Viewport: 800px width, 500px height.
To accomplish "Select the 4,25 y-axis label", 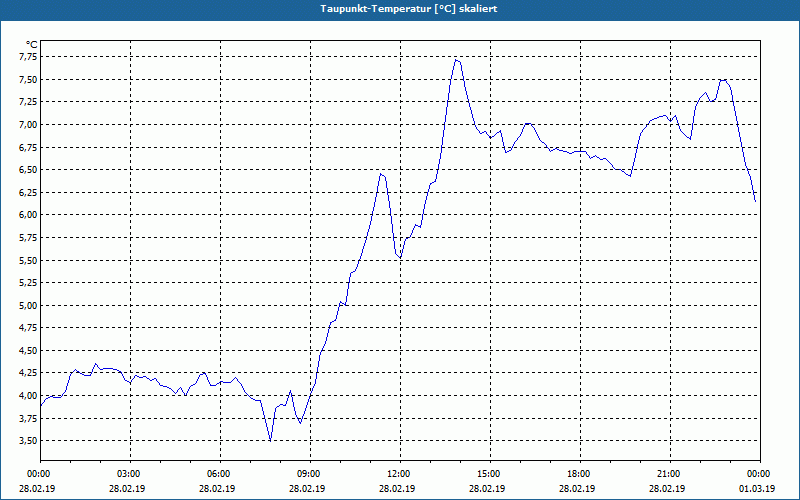I will [x=28, y=373].
